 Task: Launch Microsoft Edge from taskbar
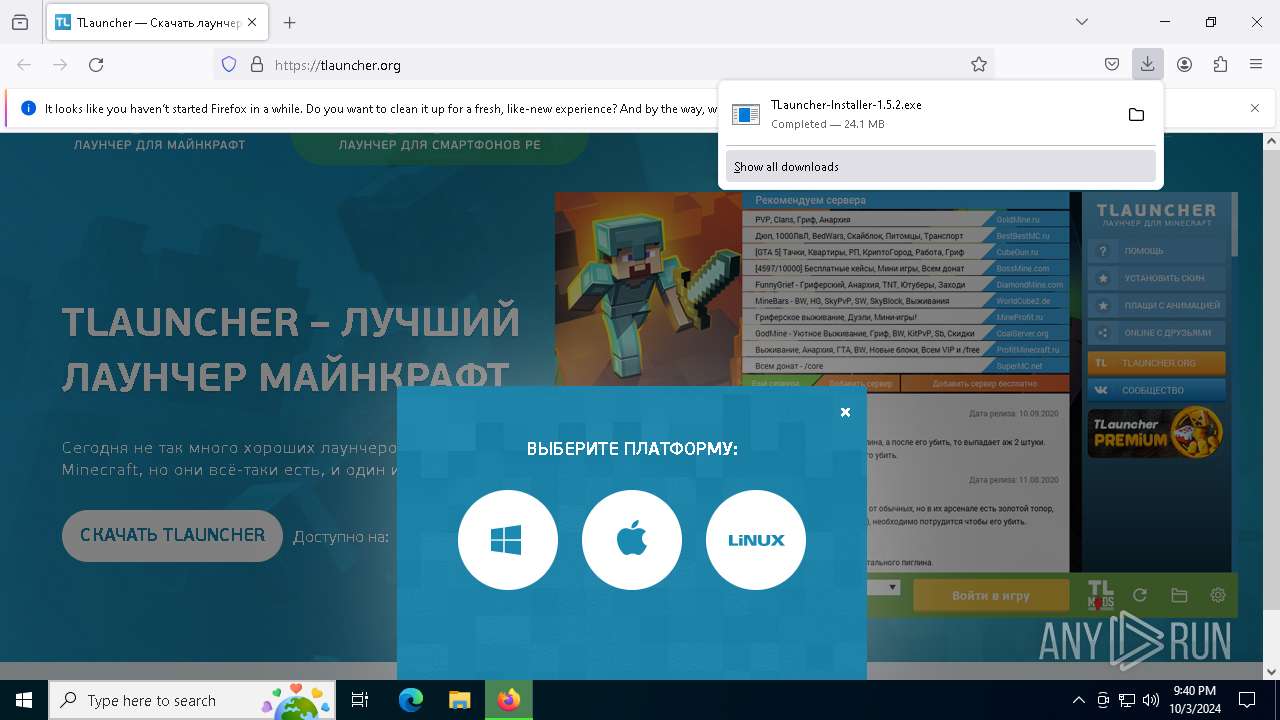pos(411,700)
